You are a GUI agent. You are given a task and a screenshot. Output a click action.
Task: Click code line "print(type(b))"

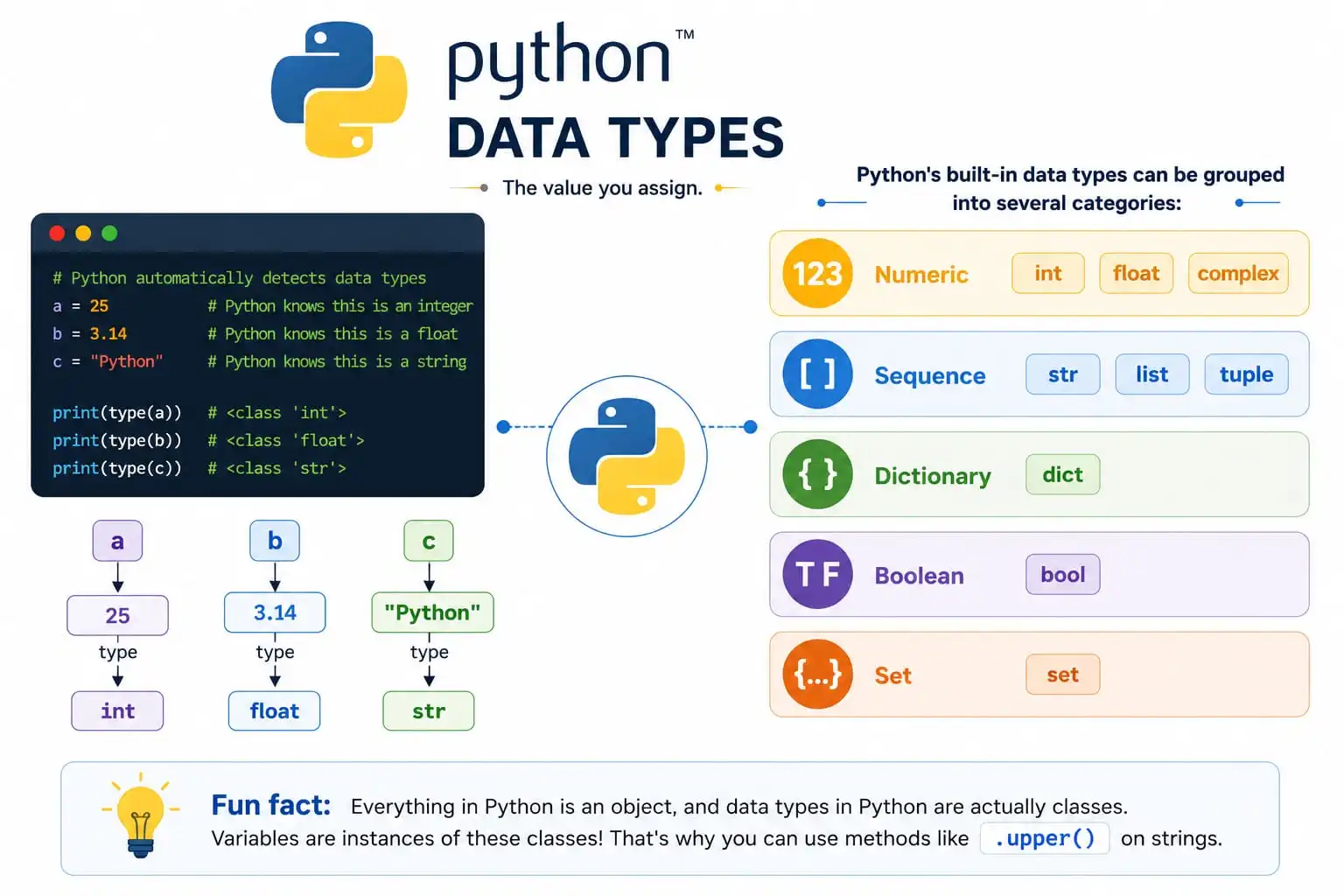coord(117,441)
